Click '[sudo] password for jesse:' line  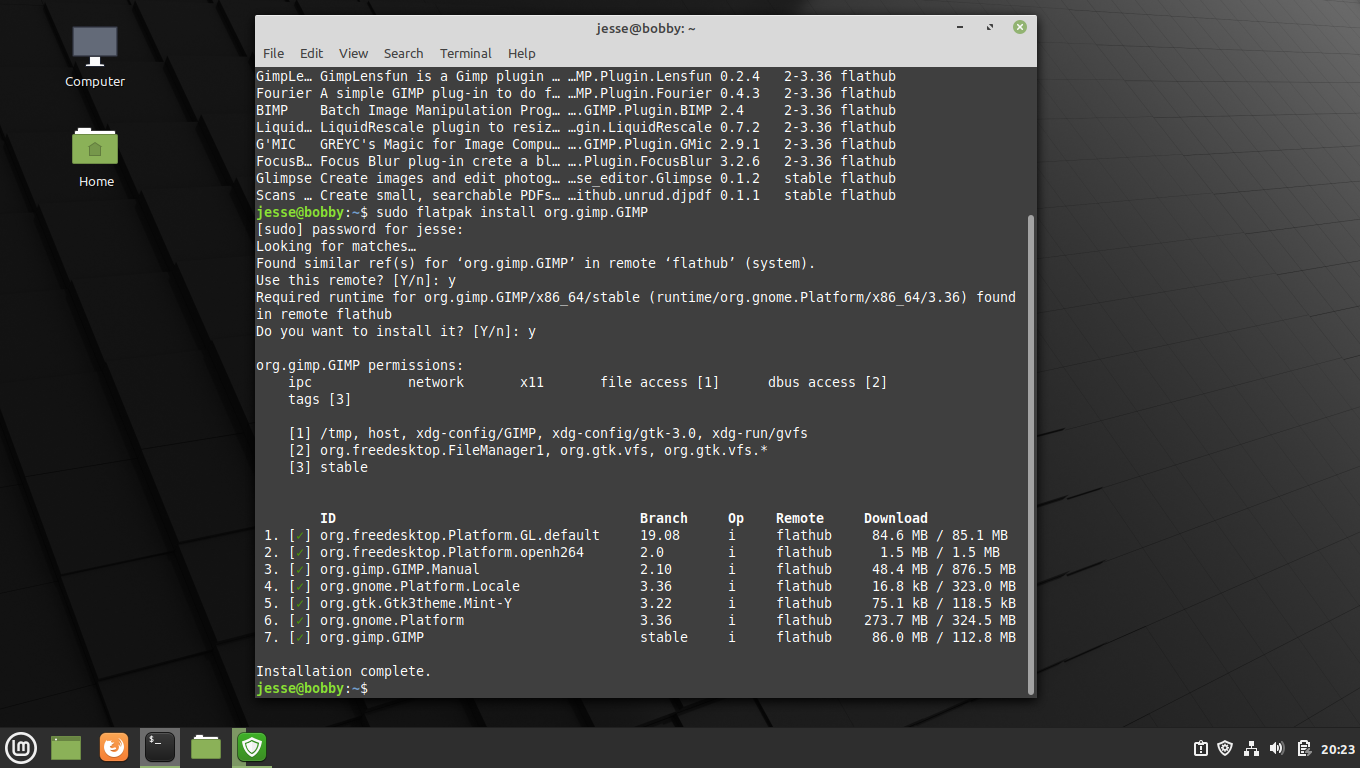(x=360, y=229)
